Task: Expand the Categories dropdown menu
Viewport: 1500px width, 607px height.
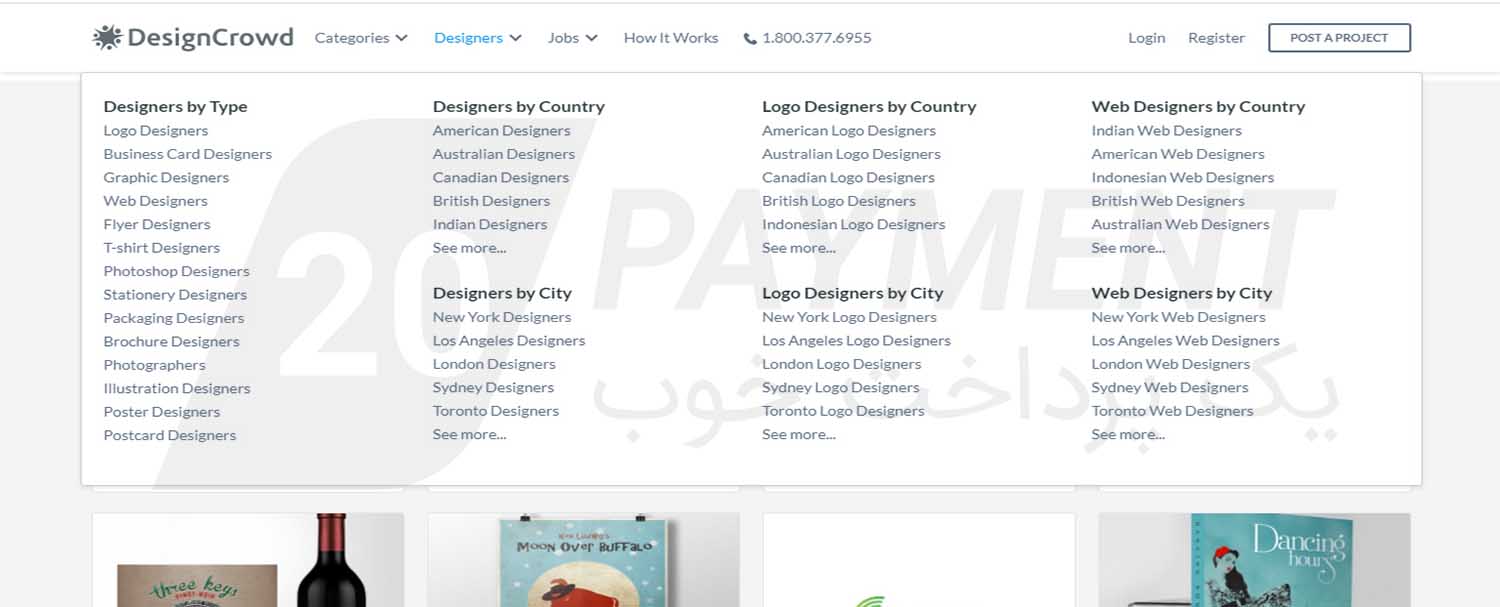Action: point(361,38)
